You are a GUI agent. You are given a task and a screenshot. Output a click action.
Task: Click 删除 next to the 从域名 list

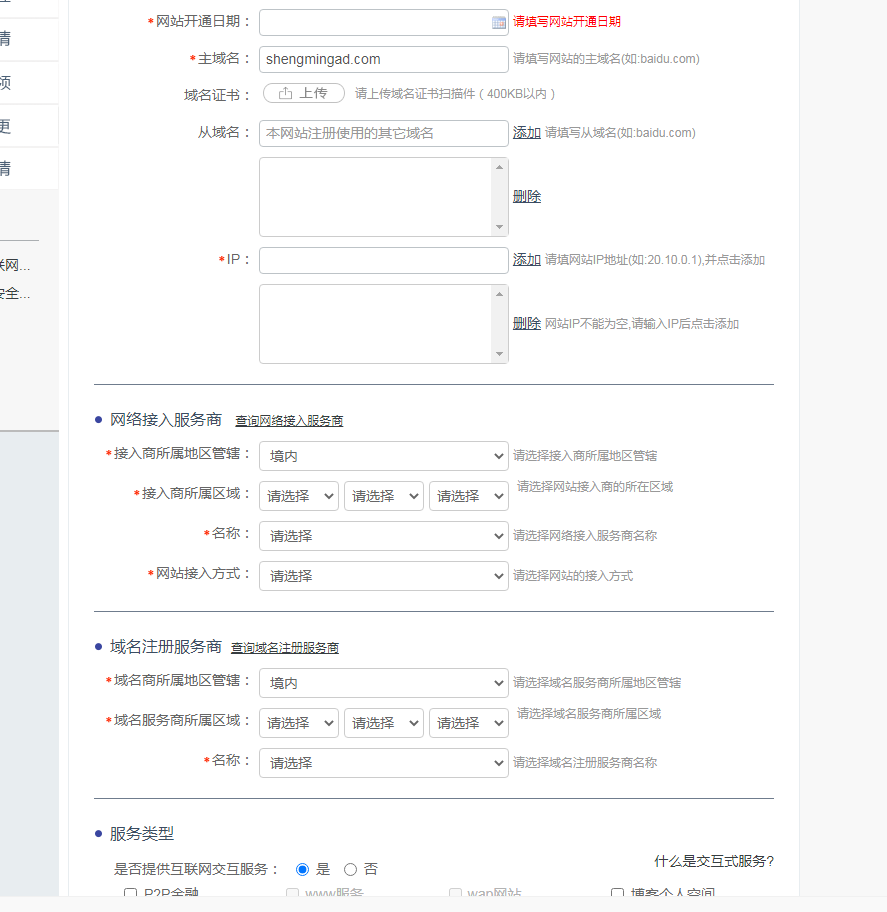point(527,196)
